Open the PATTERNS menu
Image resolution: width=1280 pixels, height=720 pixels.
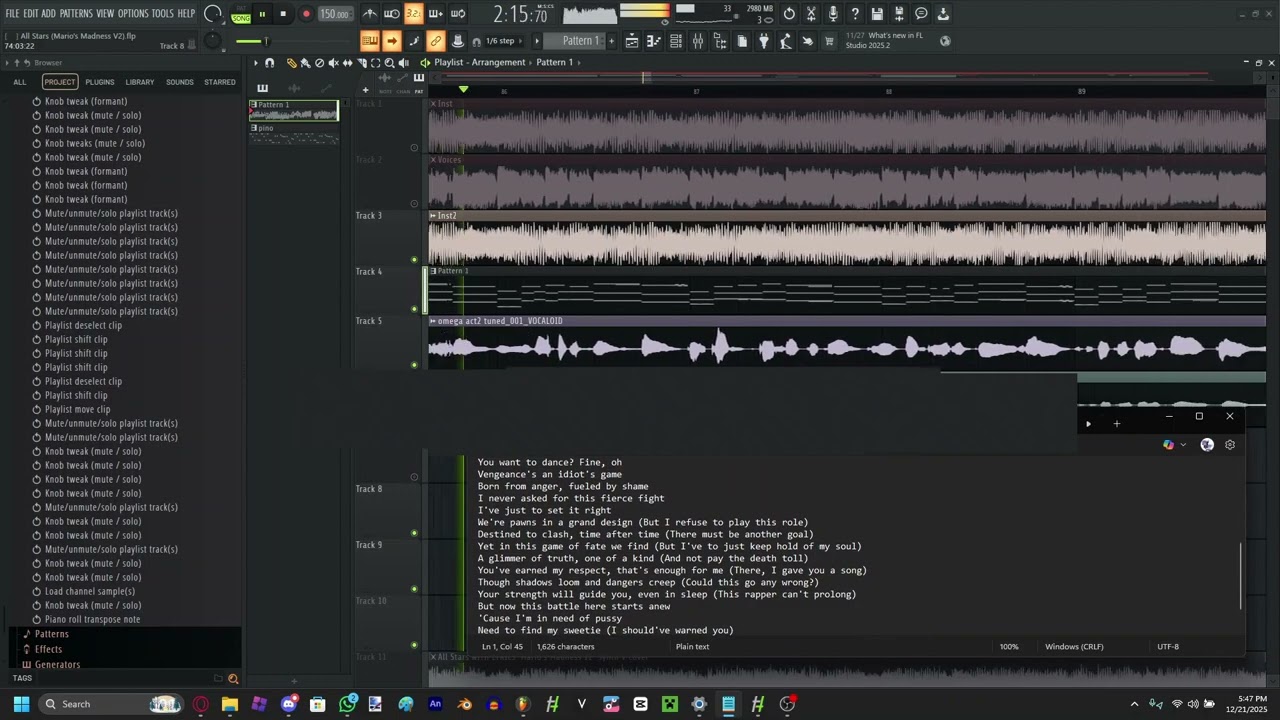coord(76,14)
